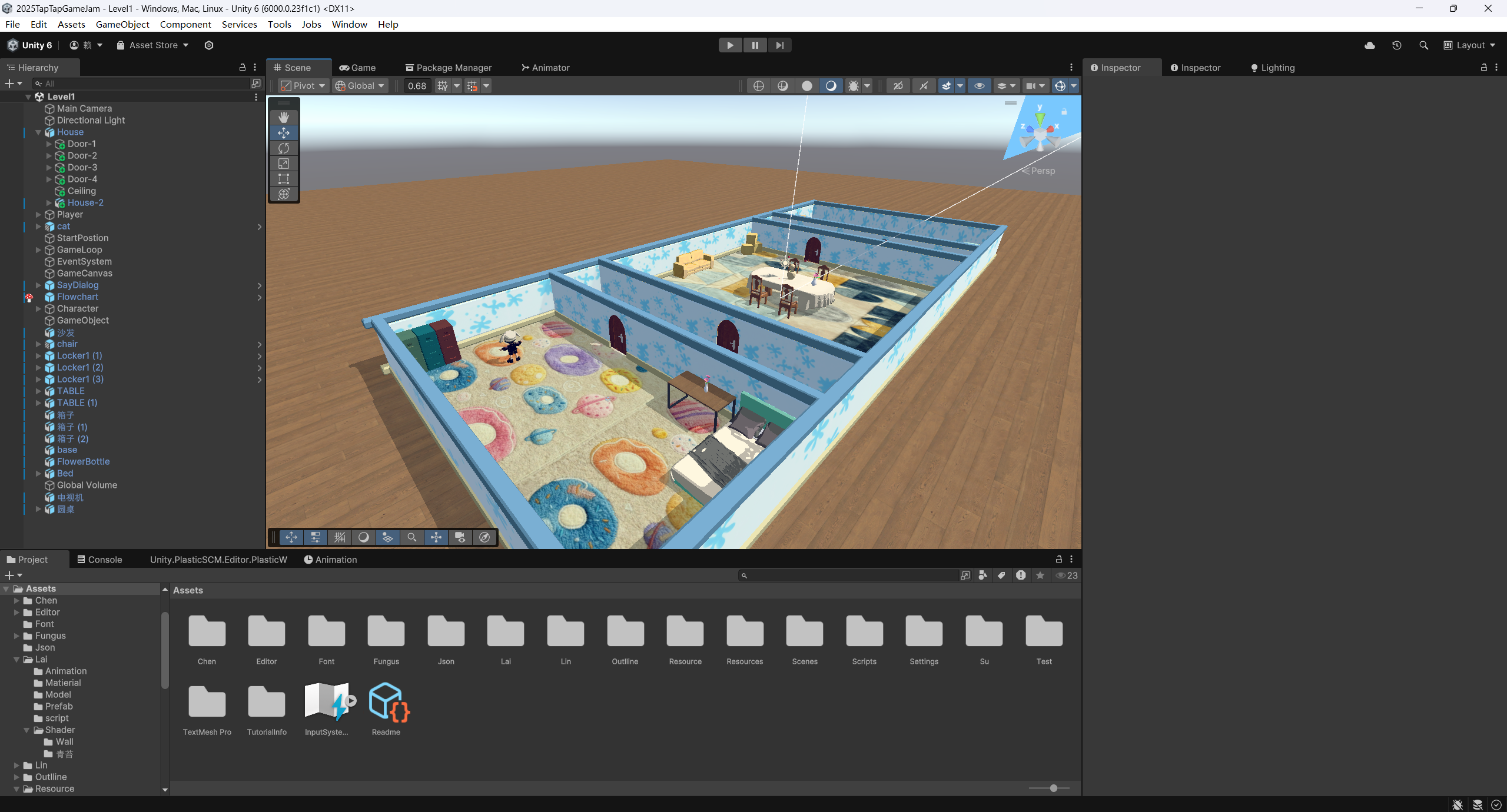Viewport: 1507px width, 812px height.
Task: Toggle hidden objects visibility eye in scene toolbar
Action: point(979,86)
